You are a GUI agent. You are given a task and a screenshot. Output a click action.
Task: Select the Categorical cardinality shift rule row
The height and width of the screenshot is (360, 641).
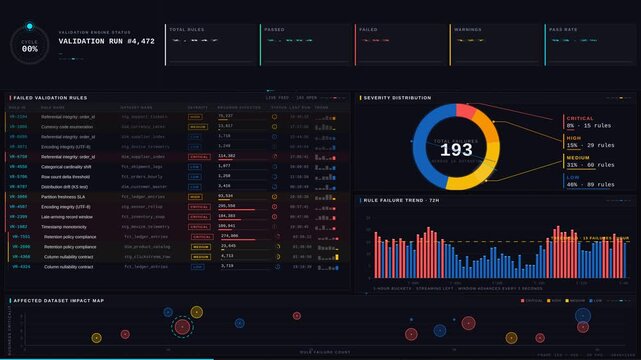coord(177,167)
